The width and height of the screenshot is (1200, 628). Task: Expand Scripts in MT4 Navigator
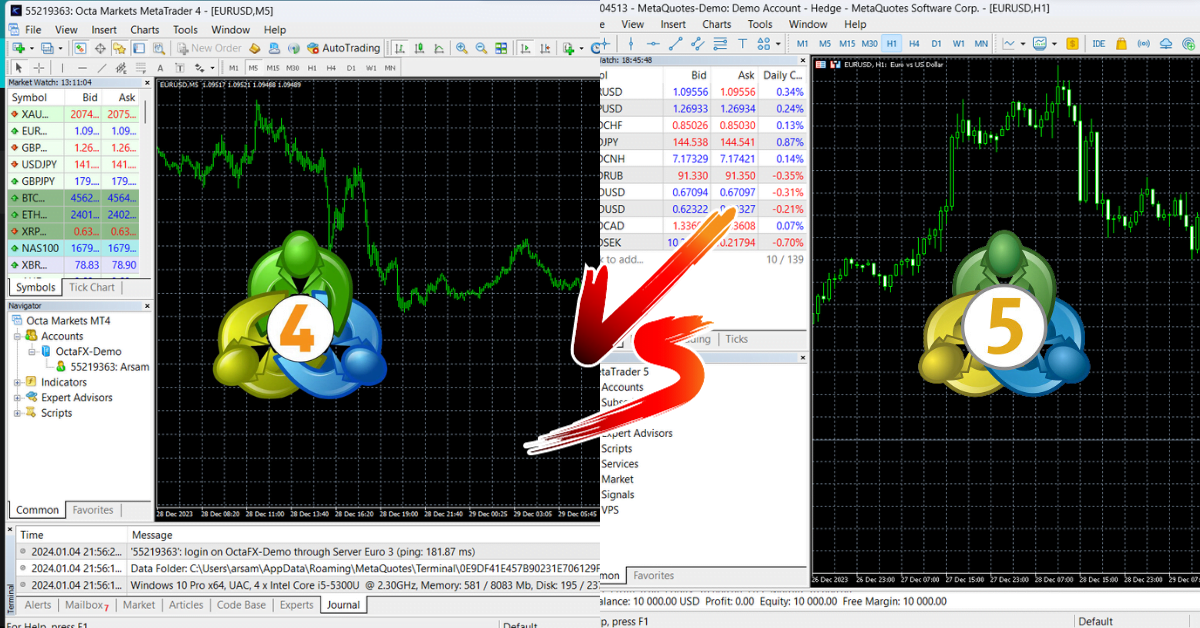pos(17,413)
